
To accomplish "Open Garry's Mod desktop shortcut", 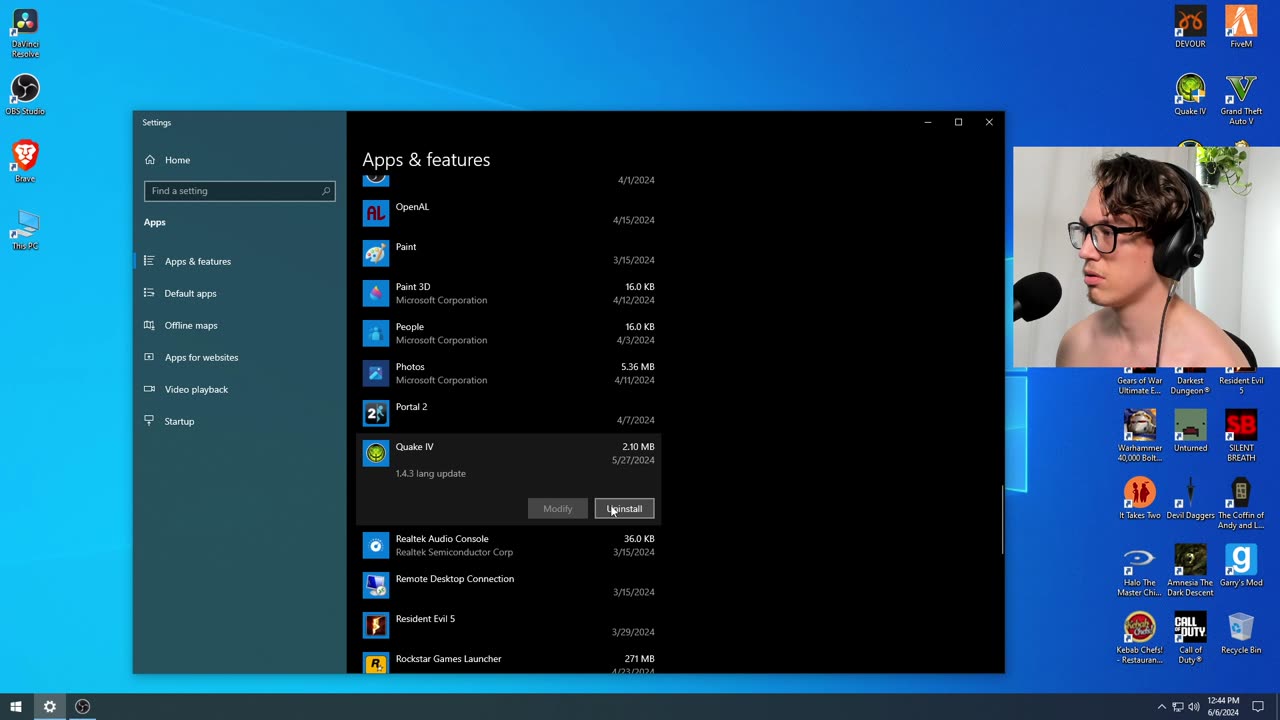I will coord(1241,566).
